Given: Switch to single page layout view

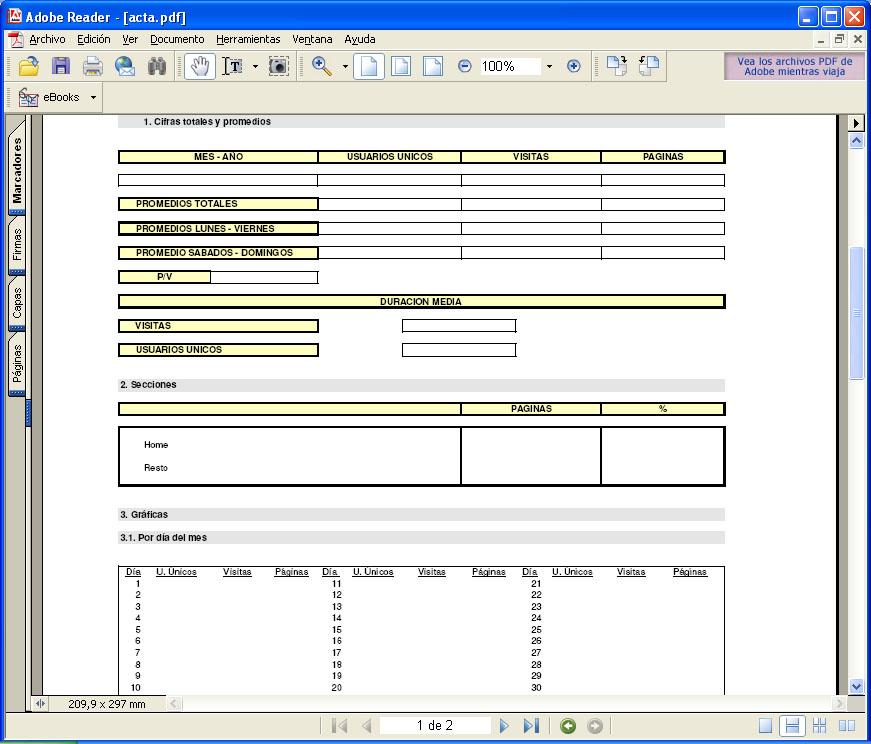Looking at the screenshot, I should pos(765,726).
